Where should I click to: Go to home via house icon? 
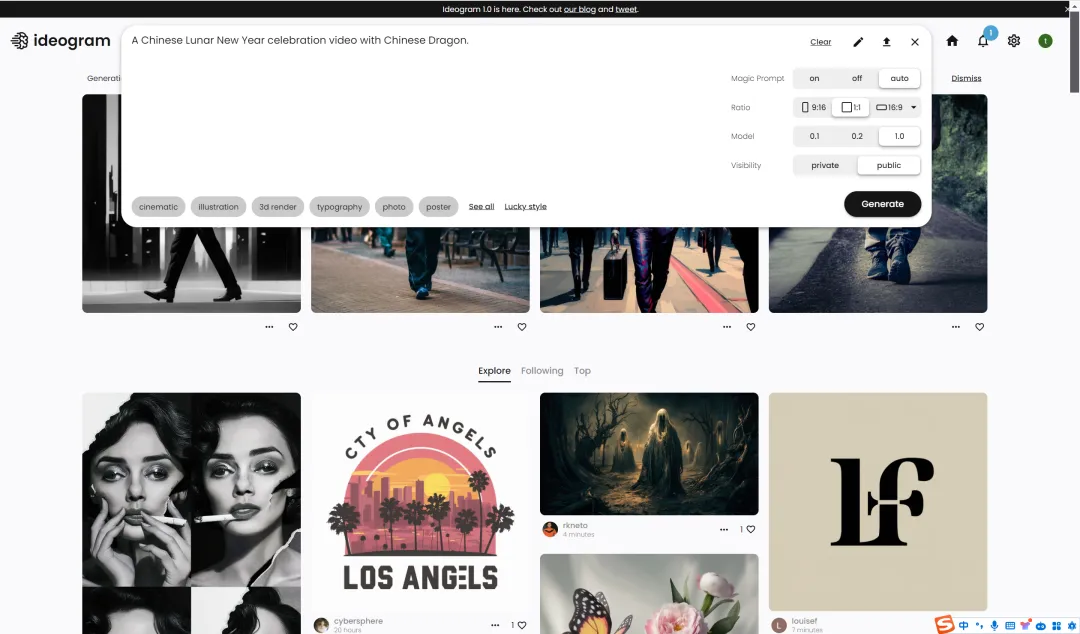(x=952, y=41)
